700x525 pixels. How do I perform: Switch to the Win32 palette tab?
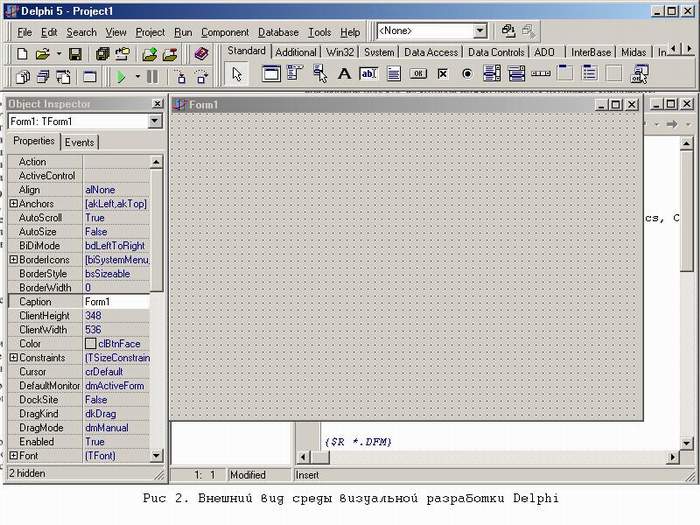[x=340, y=52]
